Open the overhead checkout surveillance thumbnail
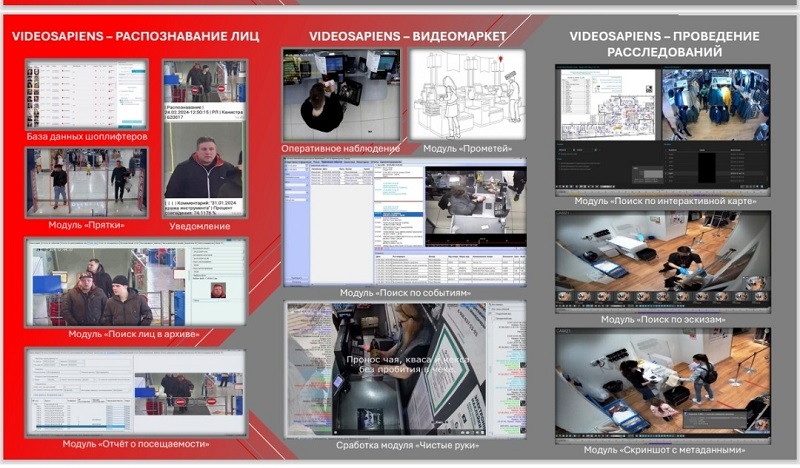800x468 pixels. click(341, 94)
